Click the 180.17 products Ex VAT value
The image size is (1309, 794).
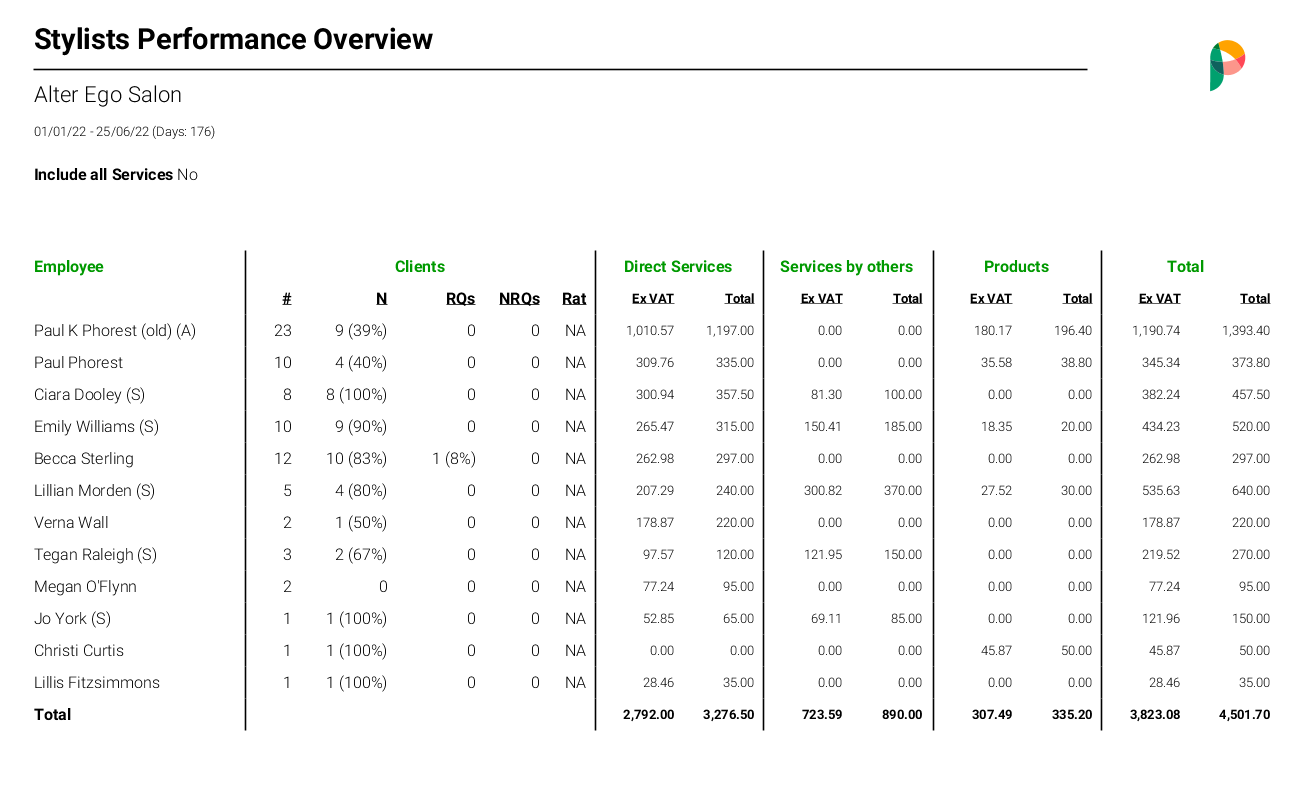click(x=993, y=331)
